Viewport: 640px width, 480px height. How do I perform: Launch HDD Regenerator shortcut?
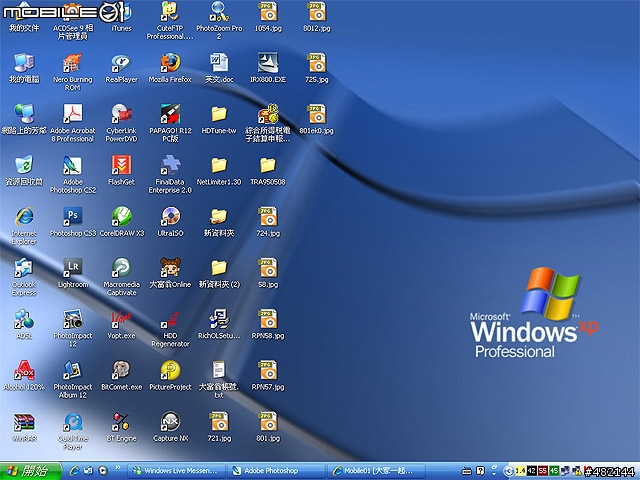tap(170, 328)
